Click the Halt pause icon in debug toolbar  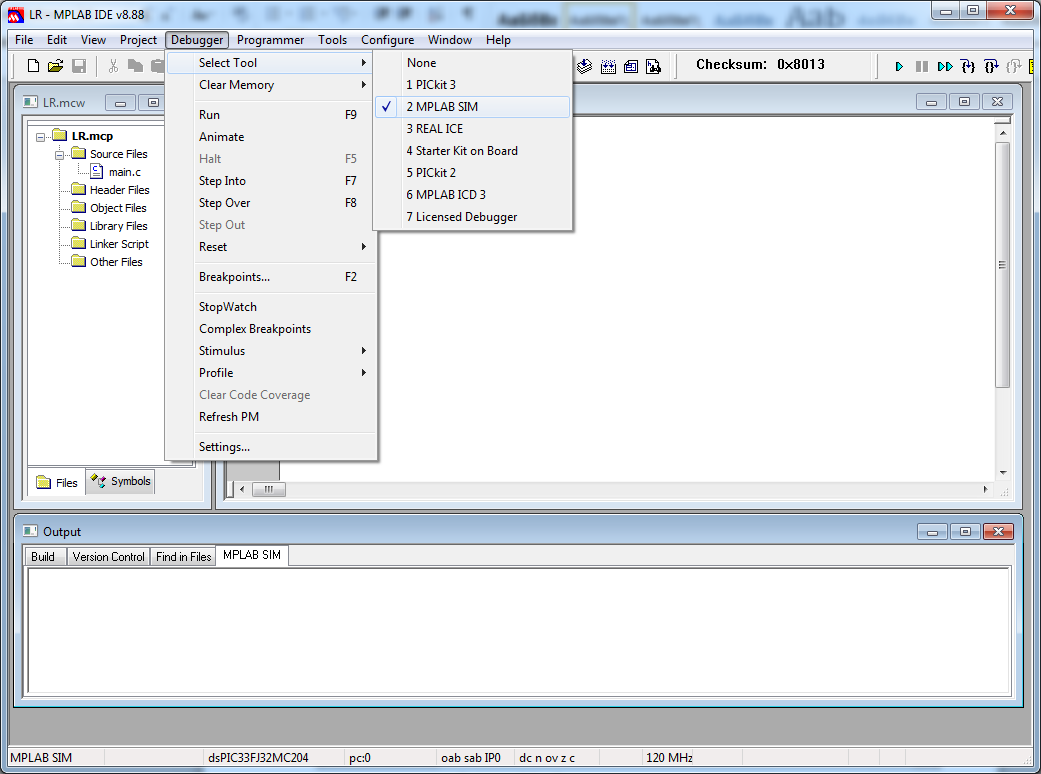pyautogui.click(x=921, y=66)
